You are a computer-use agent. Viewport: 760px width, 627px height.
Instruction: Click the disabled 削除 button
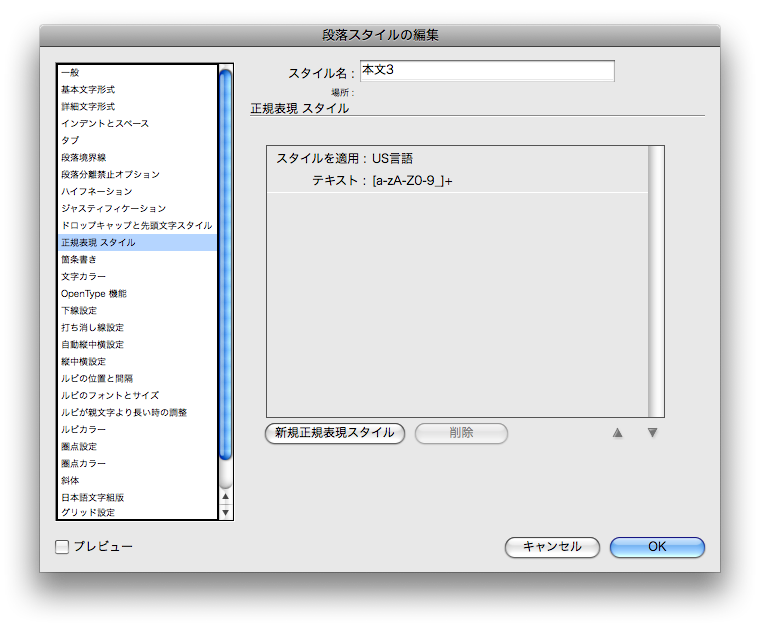(461, 433)
